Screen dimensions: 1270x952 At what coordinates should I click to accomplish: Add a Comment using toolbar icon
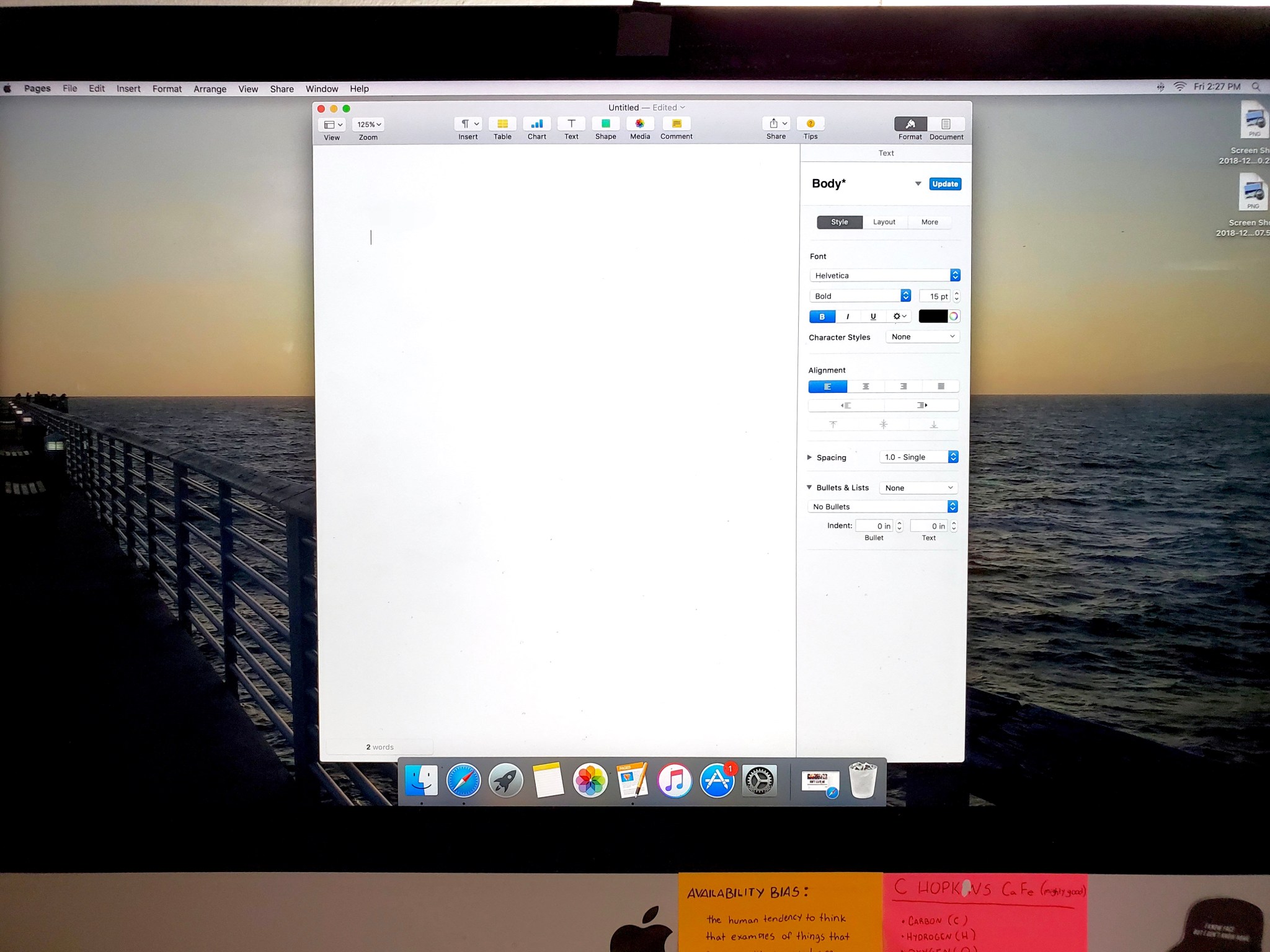[x=677, y=124]
